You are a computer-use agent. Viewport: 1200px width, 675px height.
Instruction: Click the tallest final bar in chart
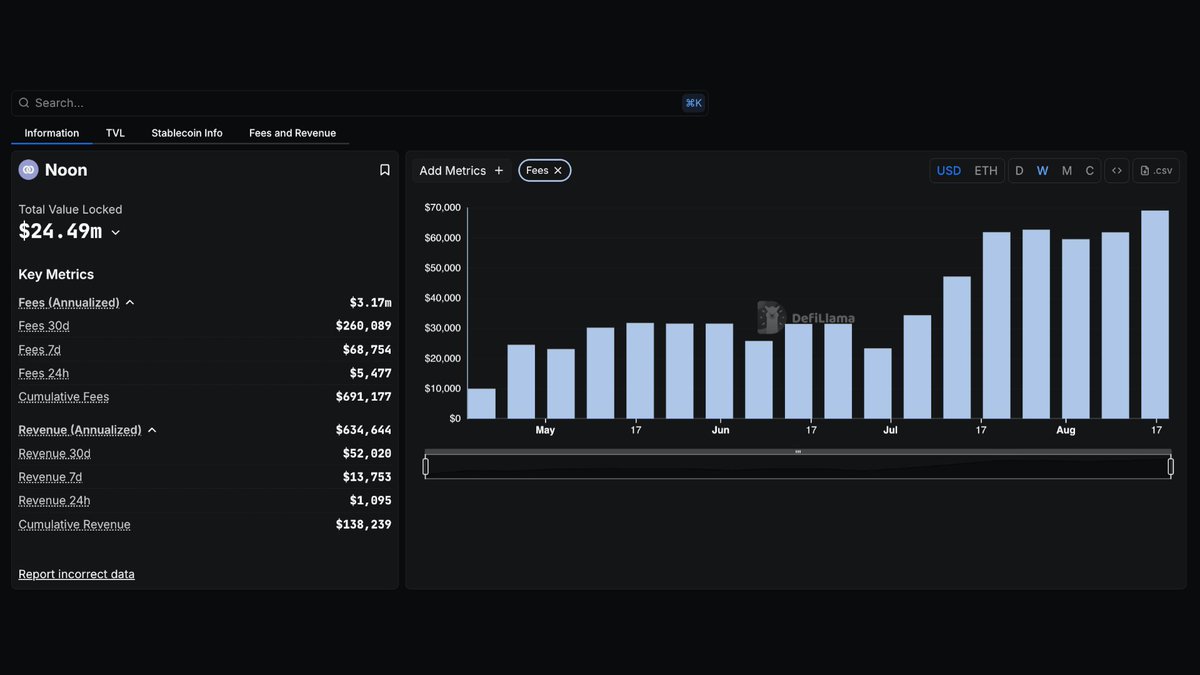(1155, 314)
